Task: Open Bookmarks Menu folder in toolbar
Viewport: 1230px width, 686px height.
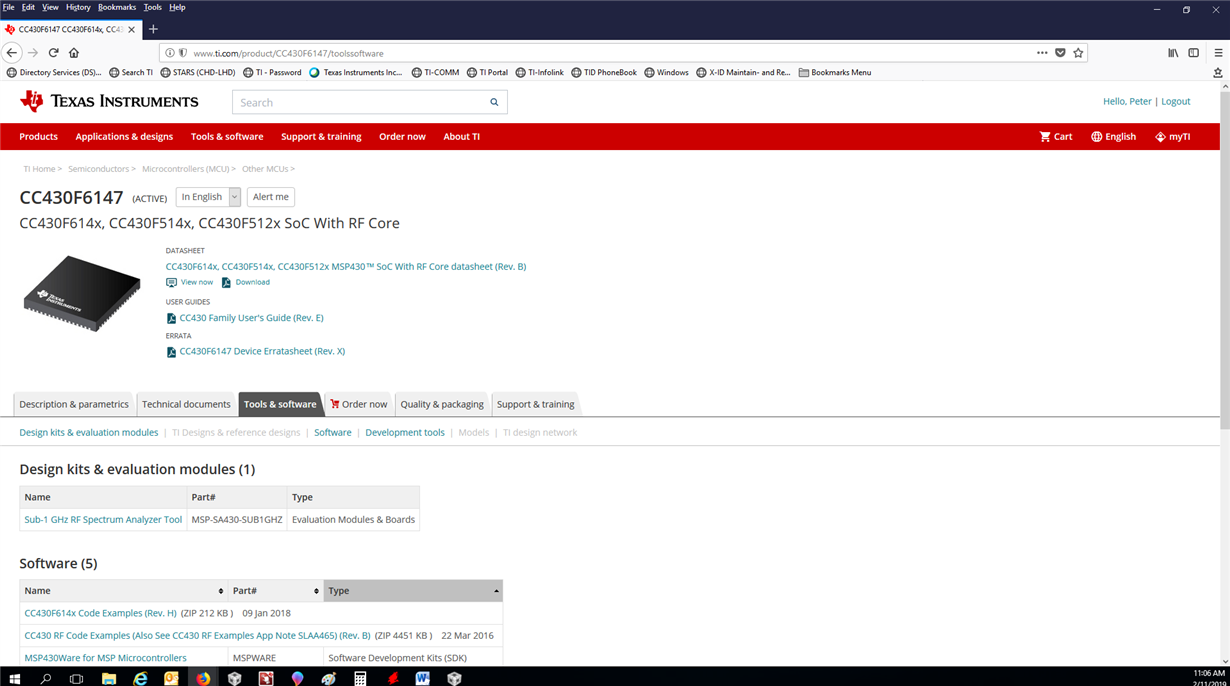Action: (834, 72)
